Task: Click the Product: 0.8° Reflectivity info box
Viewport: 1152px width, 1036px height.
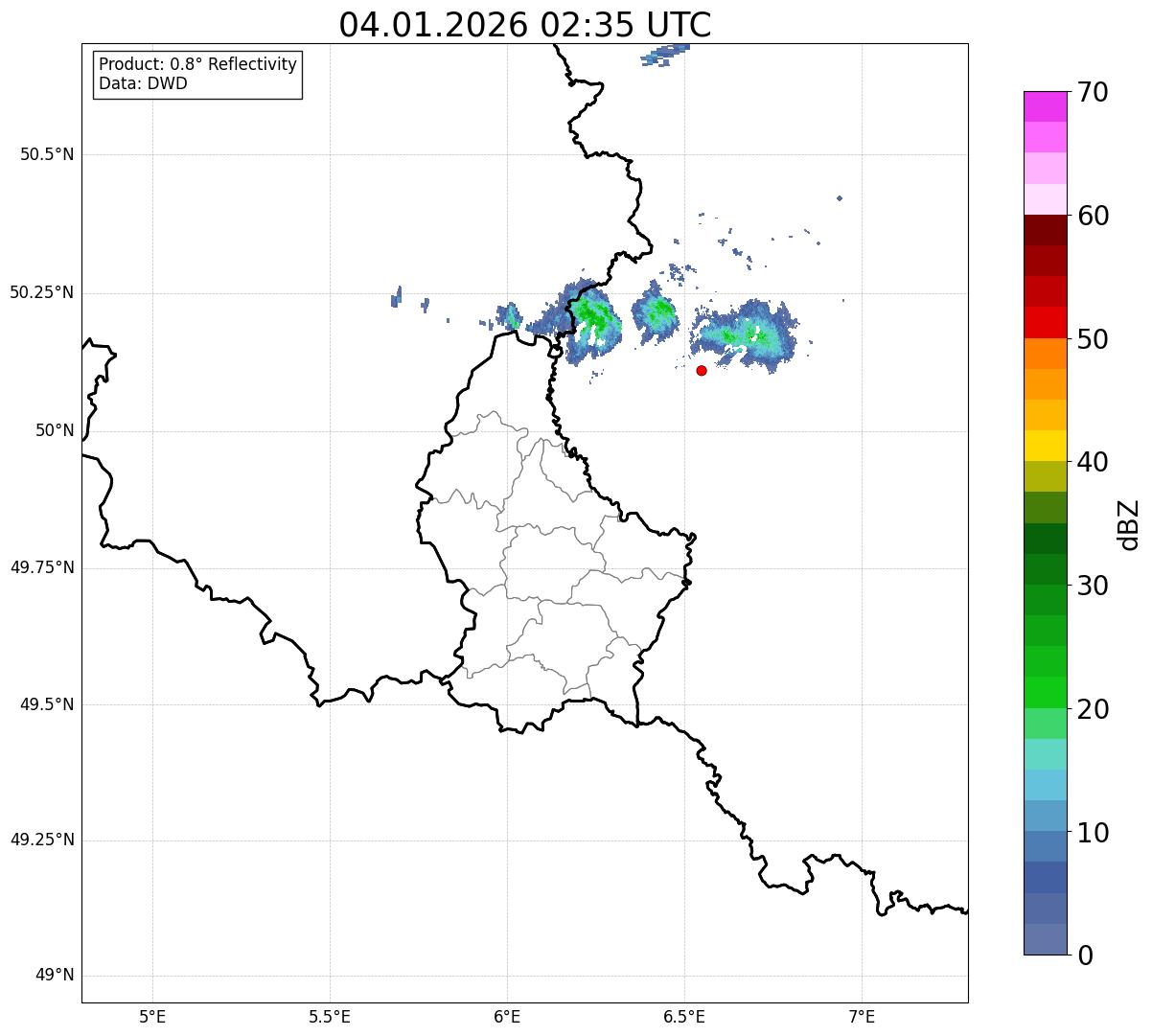Action: click(x=198, y=74)
